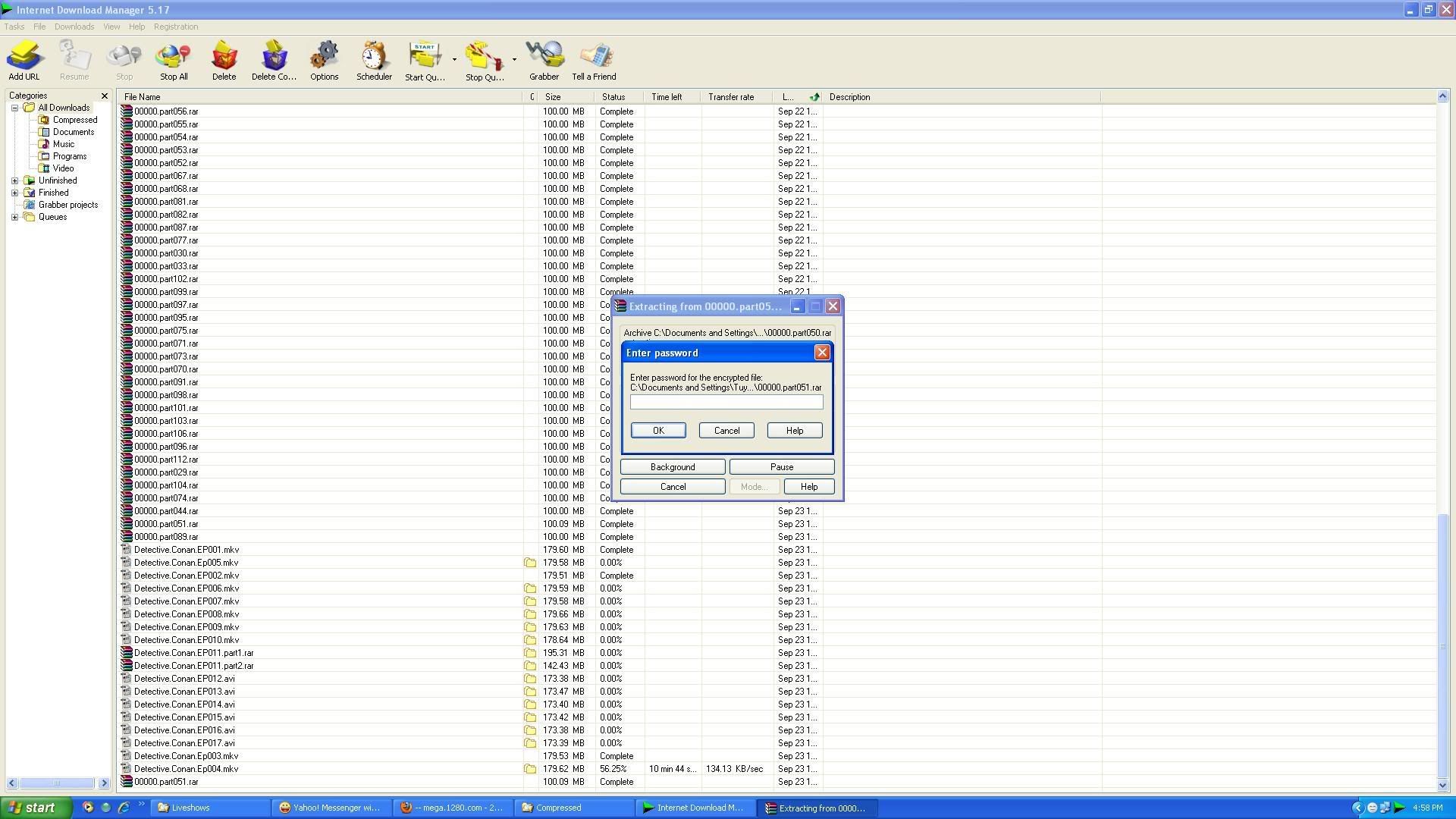Open the View menu
The width and height of the screenshot is (1456, 819).
111,27
